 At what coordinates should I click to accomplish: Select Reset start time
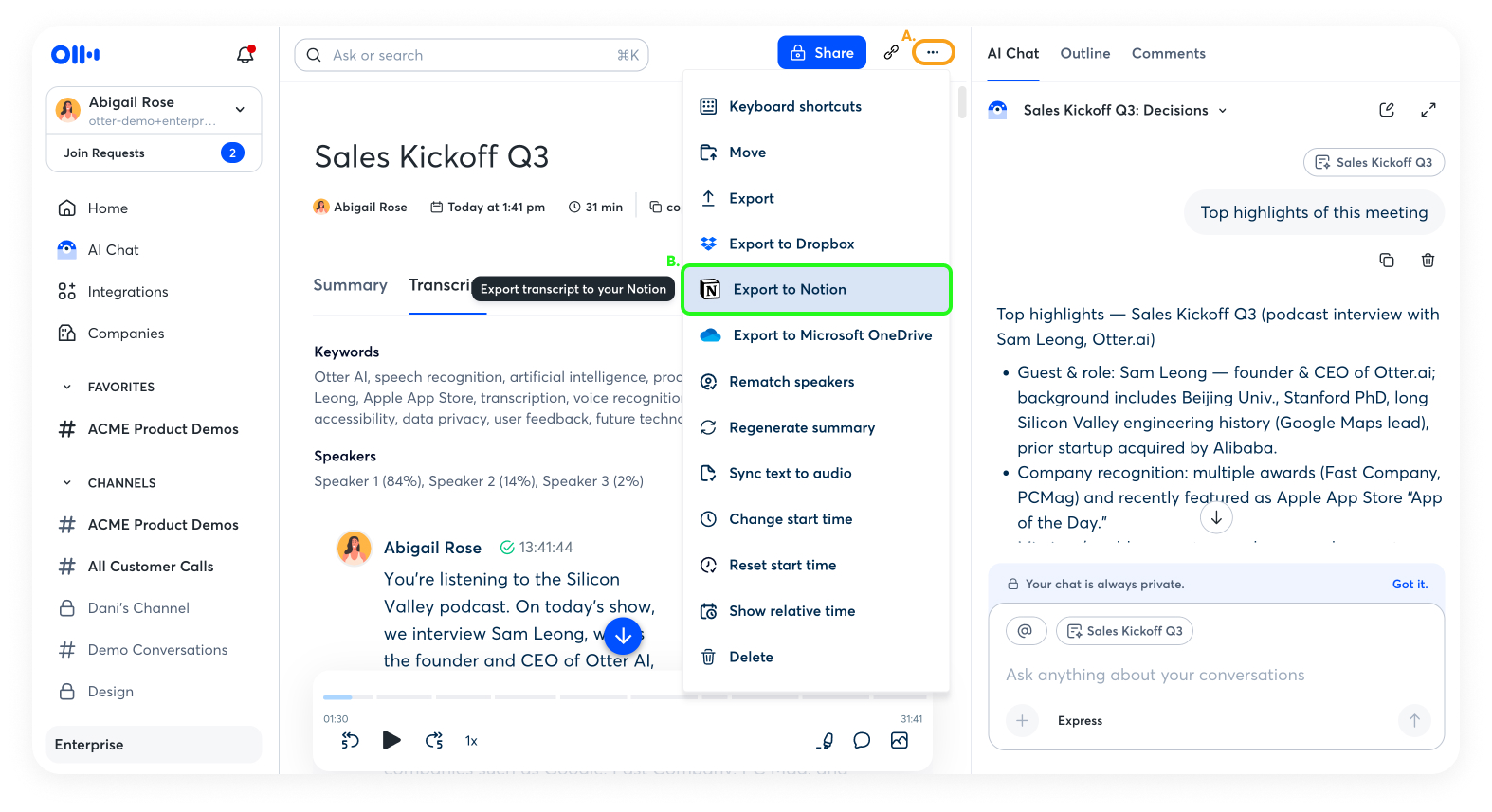(816, 565)
